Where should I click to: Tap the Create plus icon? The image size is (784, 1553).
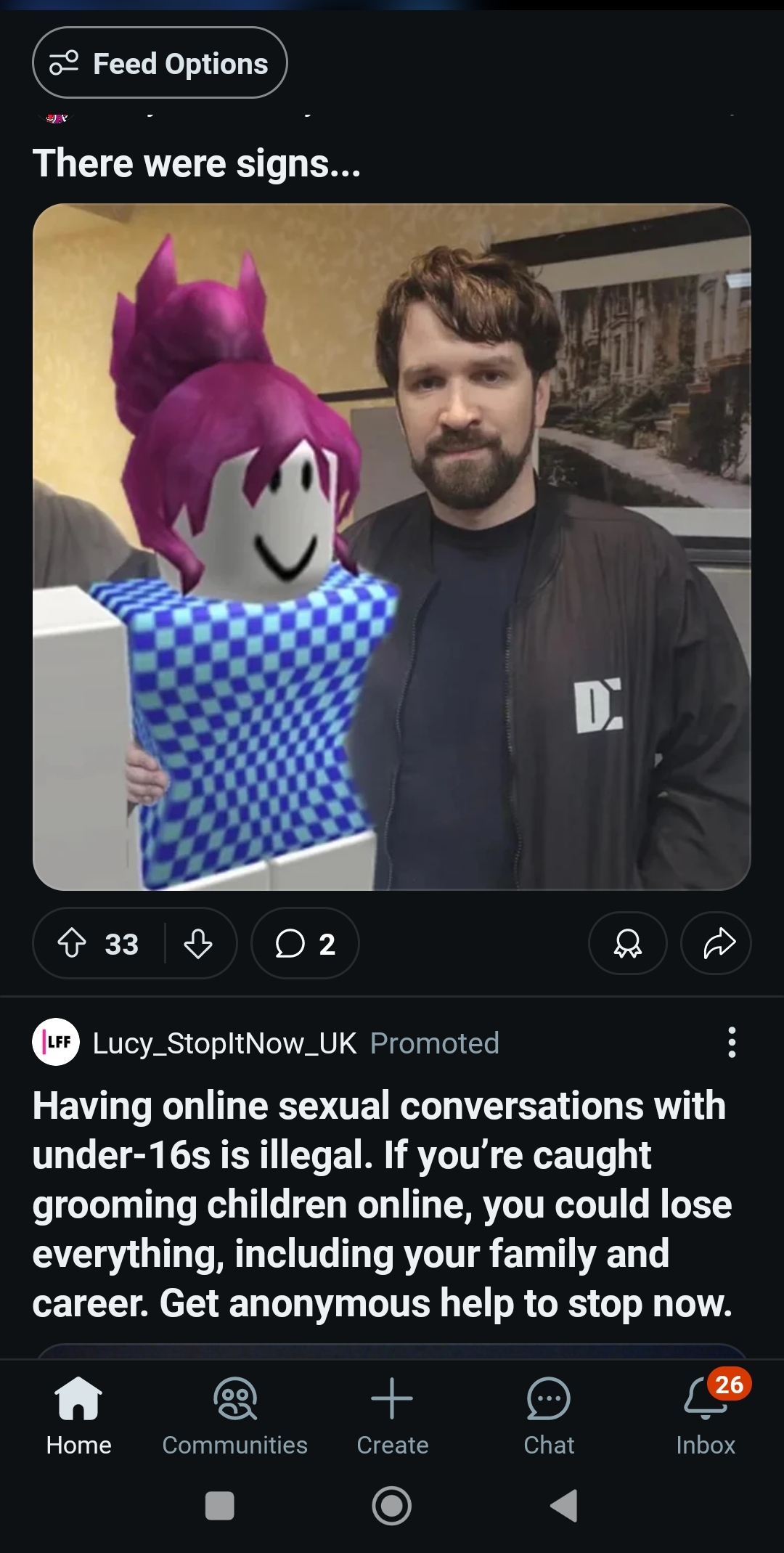[x=392, y=1398]
